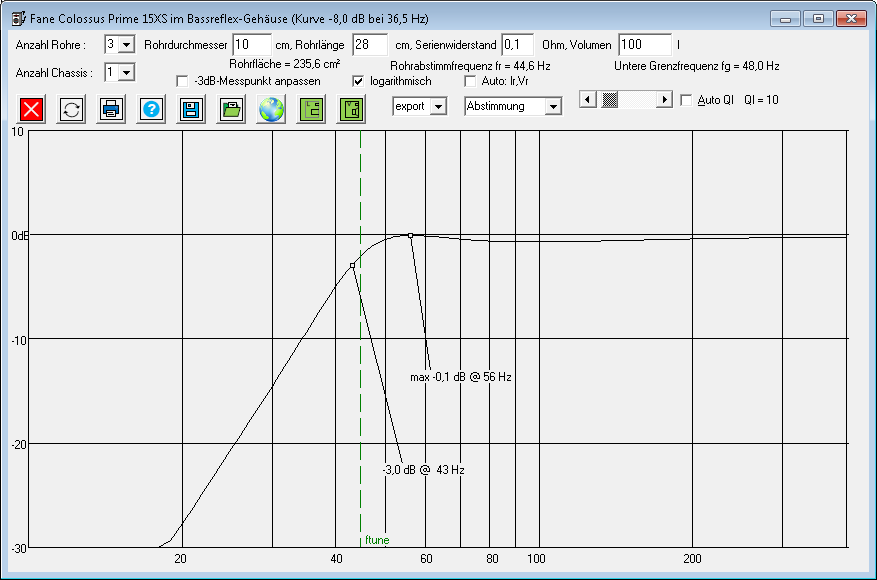Click the Volumen input field showing 100
This screenshot has height=580, width=877.
645,45
